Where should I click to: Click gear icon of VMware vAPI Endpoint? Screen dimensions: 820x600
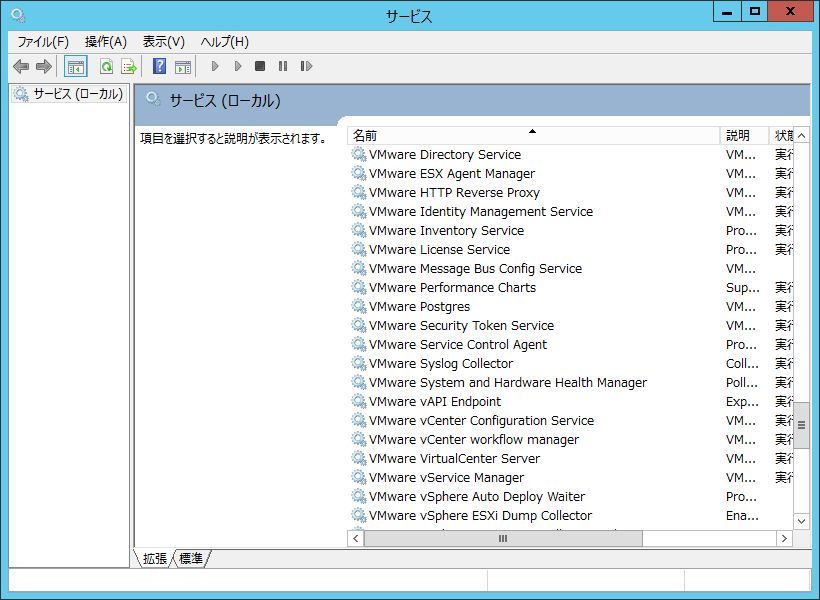click(x=359, y=401)
